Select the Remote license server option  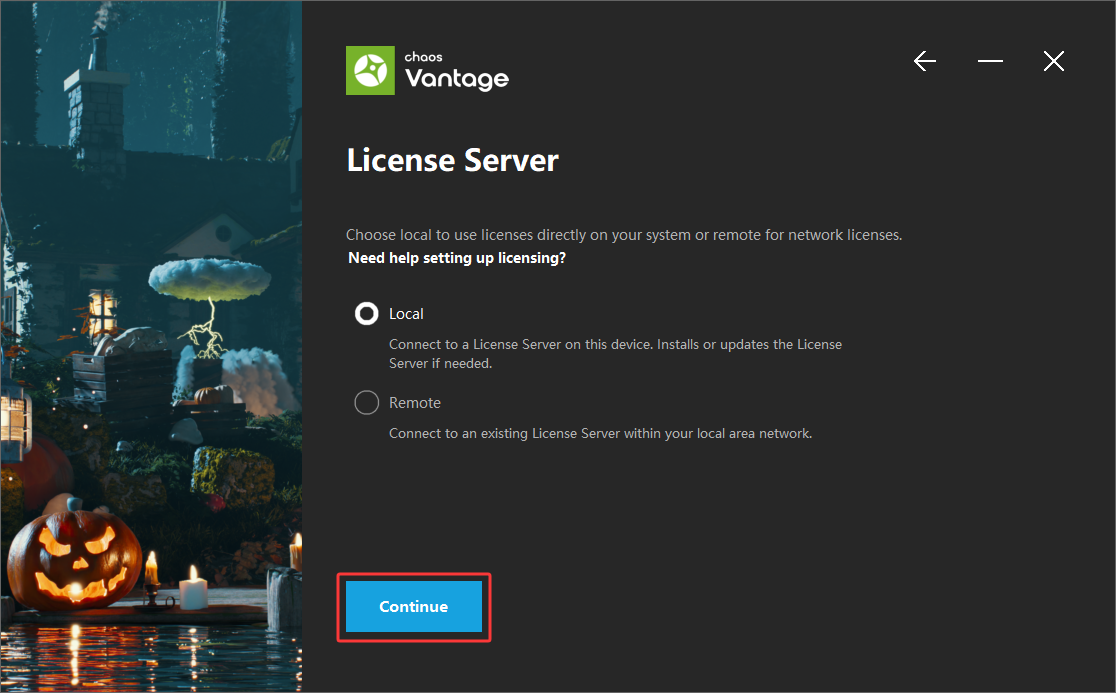coord(367,403)
